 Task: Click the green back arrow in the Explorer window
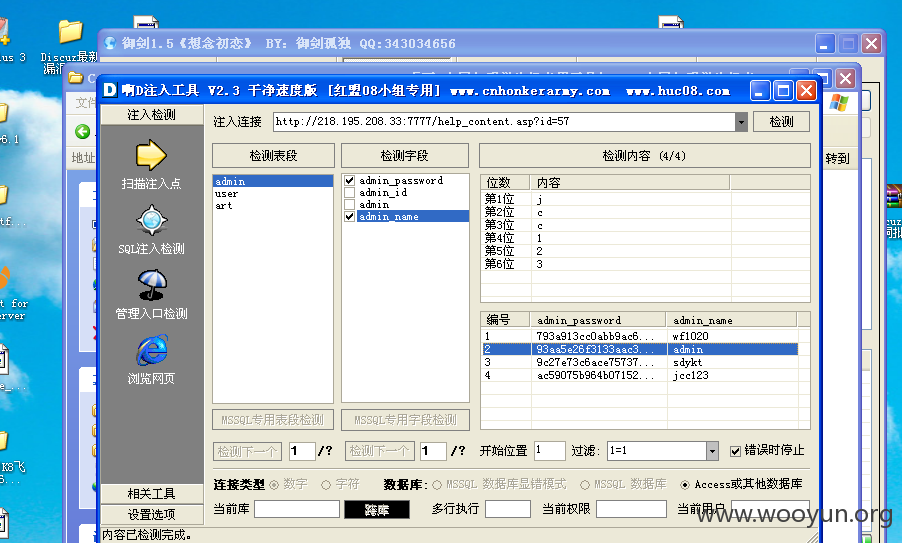[x=83, y=132]
